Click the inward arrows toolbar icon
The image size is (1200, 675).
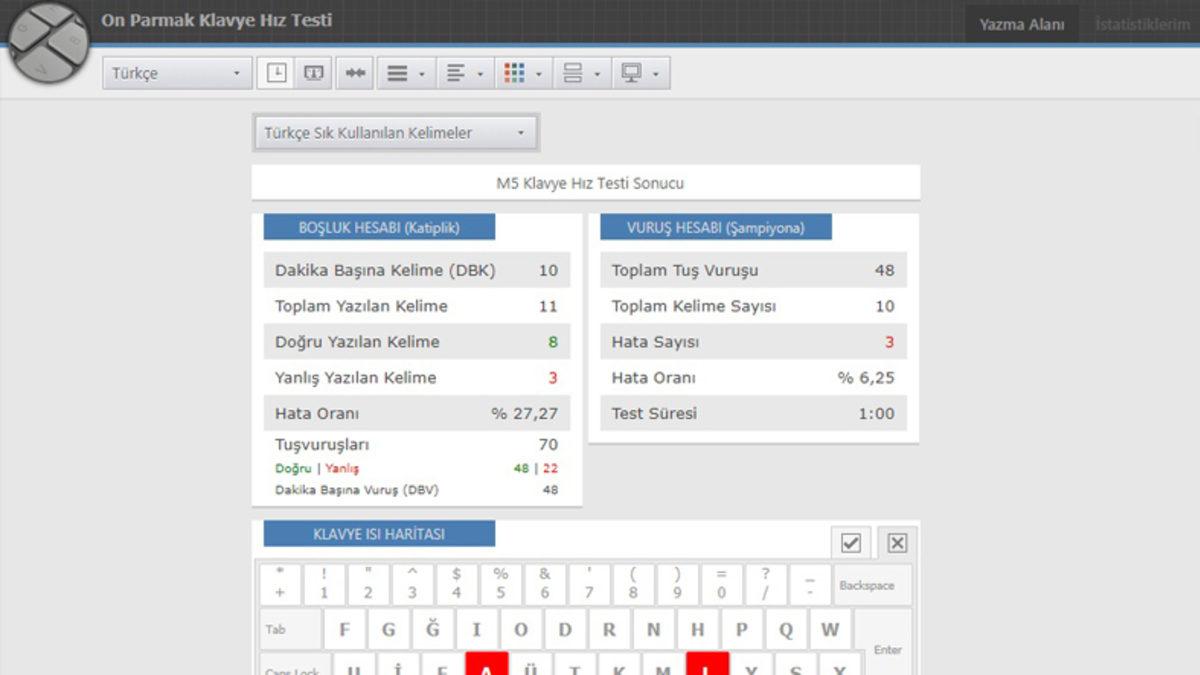tap(356, 73)
